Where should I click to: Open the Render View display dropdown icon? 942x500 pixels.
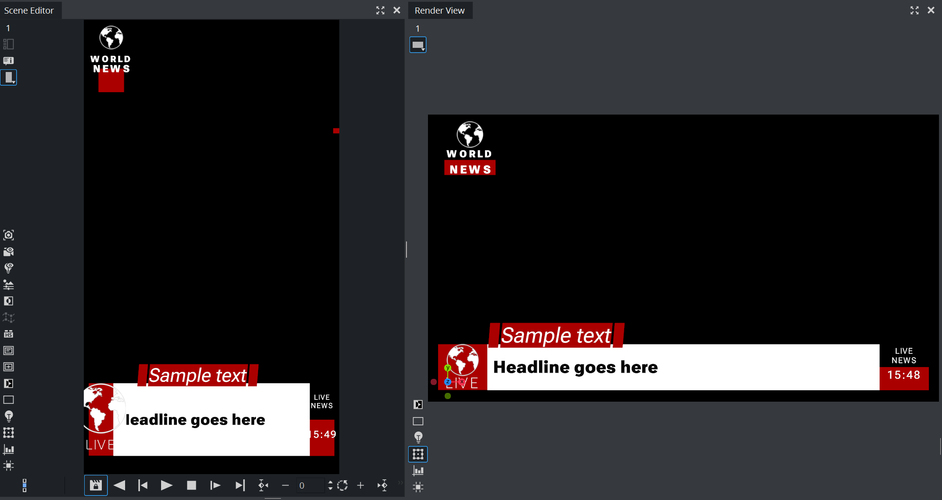[x=418, y=45]
